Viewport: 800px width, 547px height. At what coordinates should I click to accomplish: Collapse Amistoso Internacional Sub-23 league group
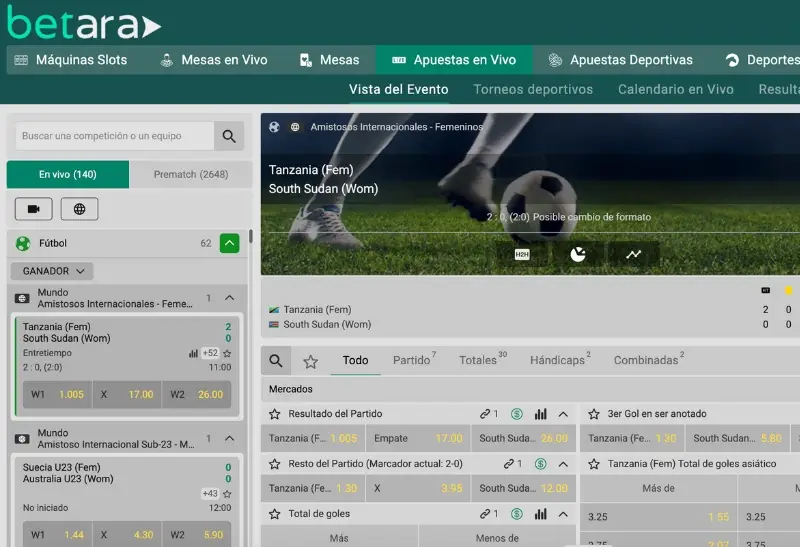point(230,438)
